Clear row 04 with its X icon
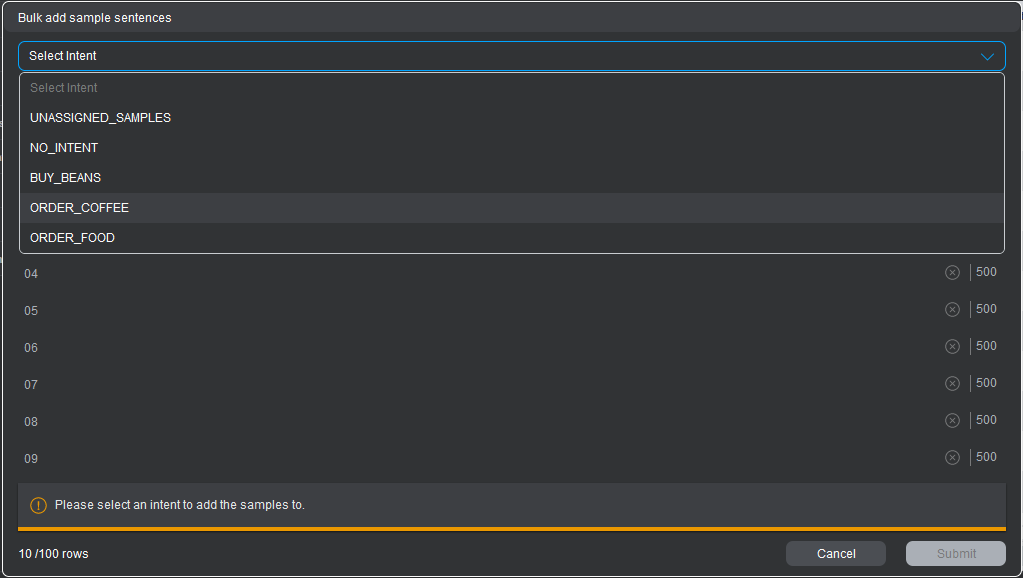Viewport: 1023px width, 578px height. (x=952, y=273)
